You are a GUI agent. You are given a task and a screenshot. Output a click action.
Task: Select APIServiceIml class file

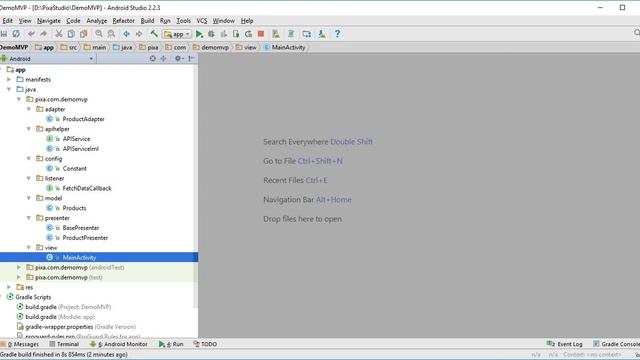click(x=80, y=149)
